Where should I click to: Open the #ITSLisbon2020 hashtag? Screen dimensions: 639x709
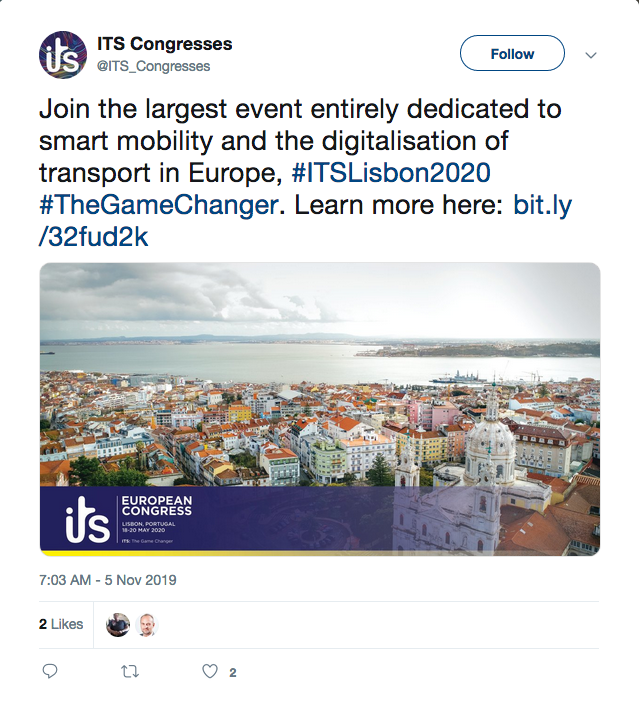coord(391,173)
